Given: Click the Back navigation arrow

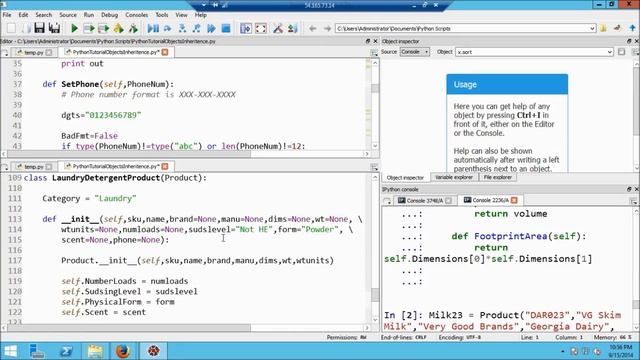Looking at the screenshot, I should pos(313,29).
